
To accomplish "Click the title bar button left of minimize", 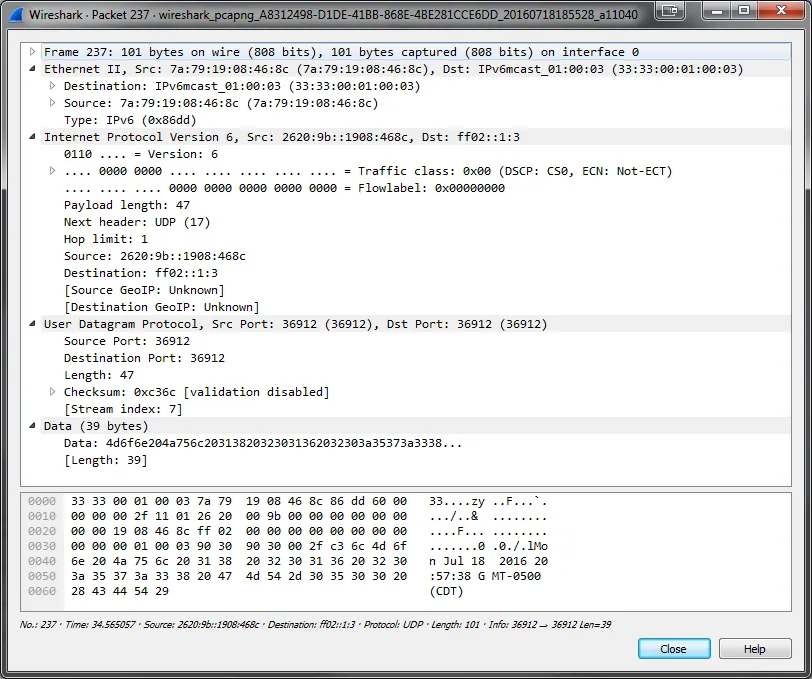I will [x=670, y=10].
